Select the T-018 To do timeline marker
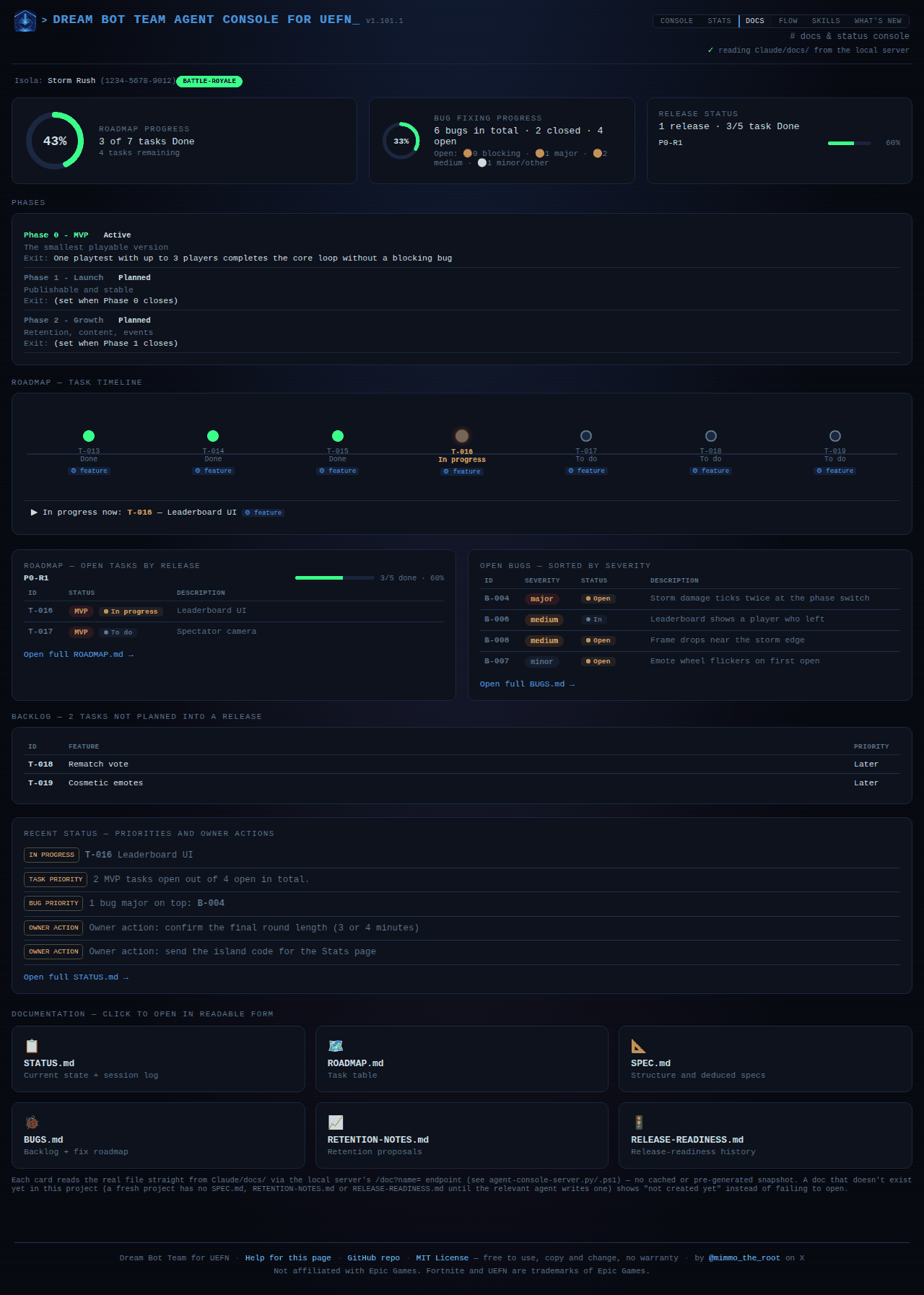The width and height of the screenshot is (924, 1295). [x=711, y=436]
